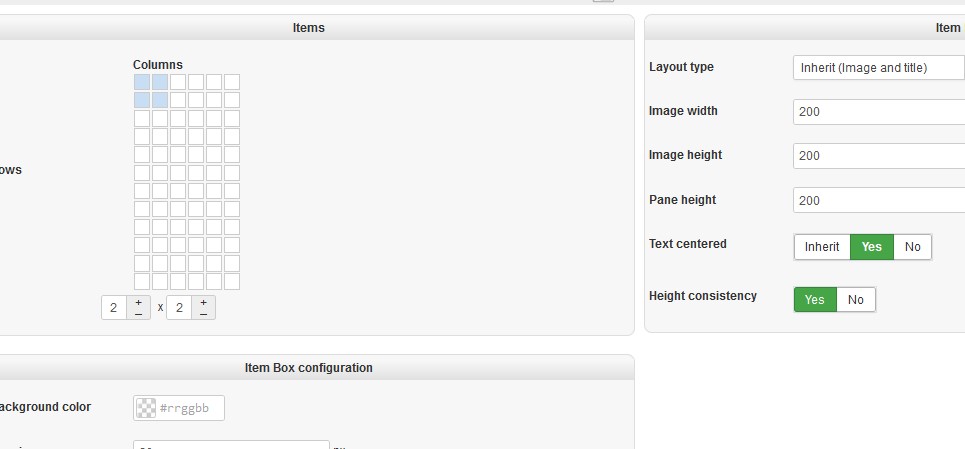Click into the Image height field
Viewport: 965px width, 449px height.
[878, 156]
